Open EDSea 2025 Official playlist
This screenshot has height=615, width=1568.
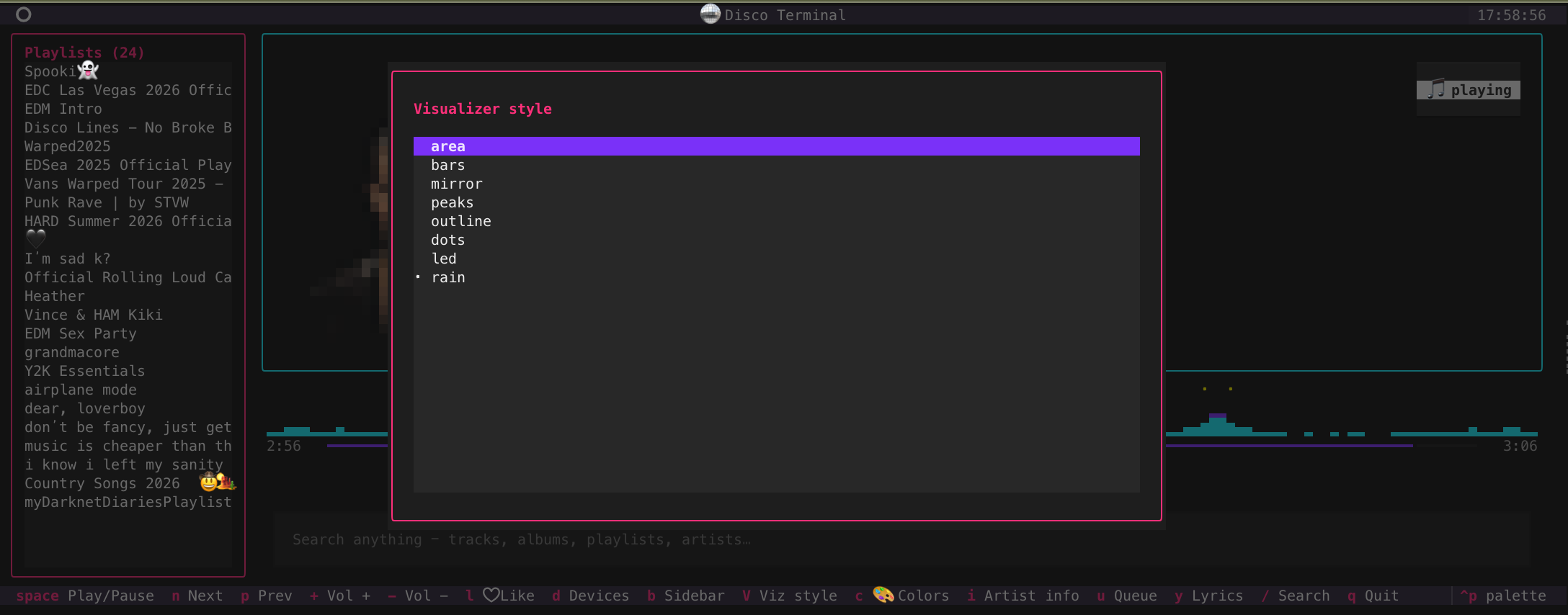pos(128,165)
